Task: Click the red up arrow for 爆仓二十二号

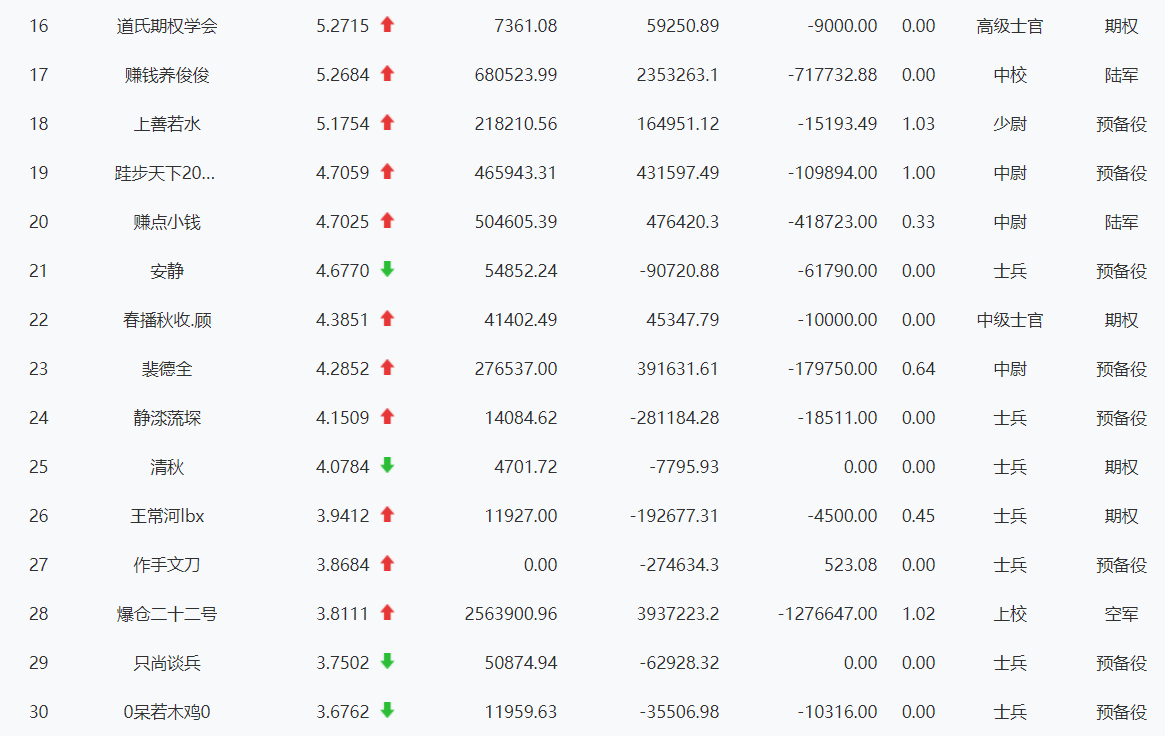Action: (x=387, y=613)
